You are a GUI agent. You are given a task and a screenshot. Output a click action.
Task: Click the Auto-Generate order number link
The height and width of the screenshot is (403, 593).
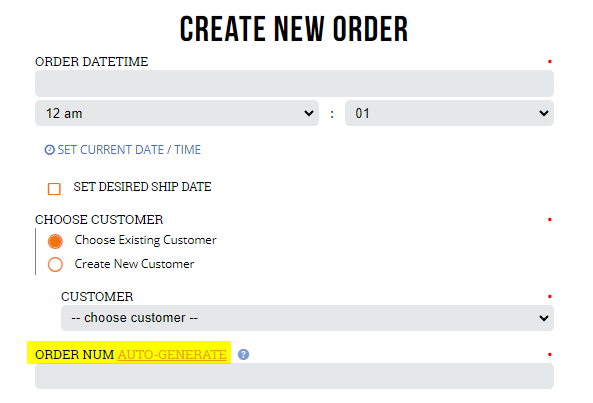pos(172,355)
